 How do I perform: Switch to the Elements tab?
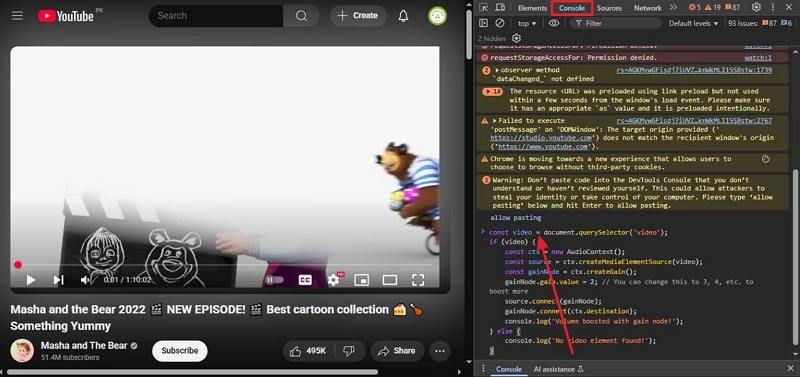tap(533, 8)
